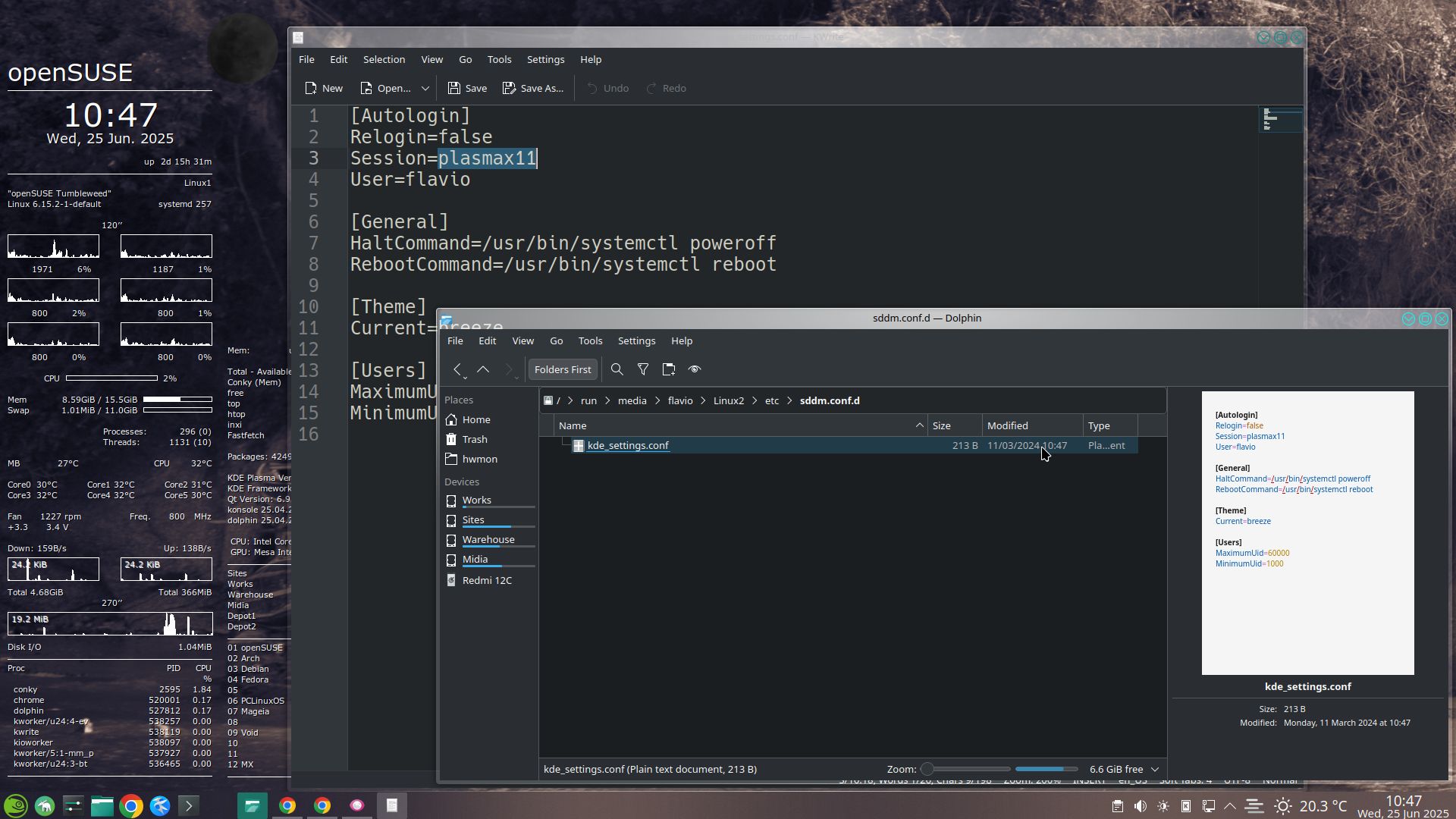Go back in Dolphin navigation
The height and width of the screenshot is (819, 1456).
click(x=457, y=369)
